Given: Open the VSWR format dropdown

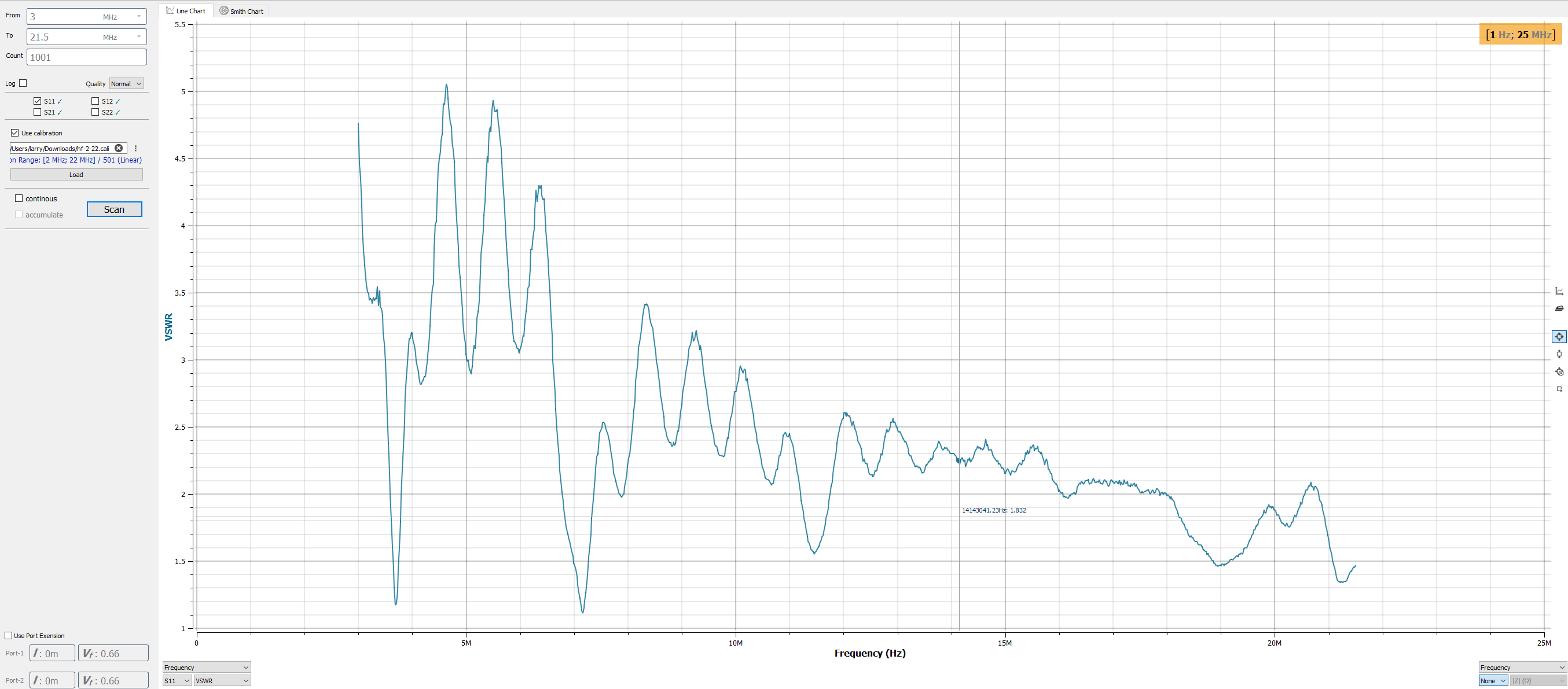Looking at the screenshot, I should (x=222, y=680).
